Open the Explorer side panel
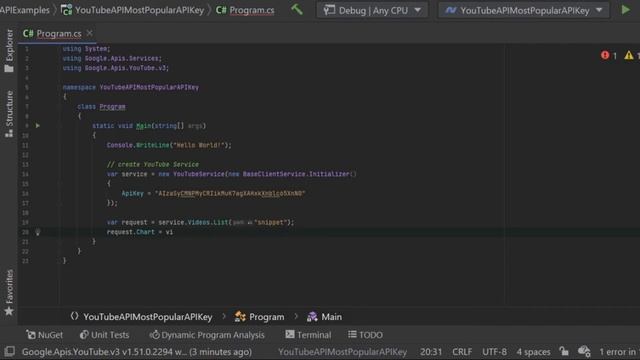This screenshot has width=640, height=360. click(9, 50)
